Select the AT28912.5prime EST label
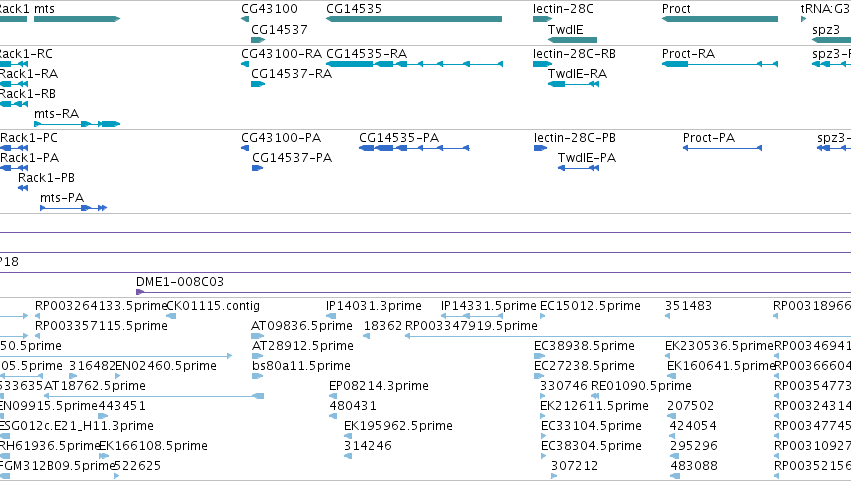This screenshot has height=481, width=851. pyautogui.click(x=302, y=346)
